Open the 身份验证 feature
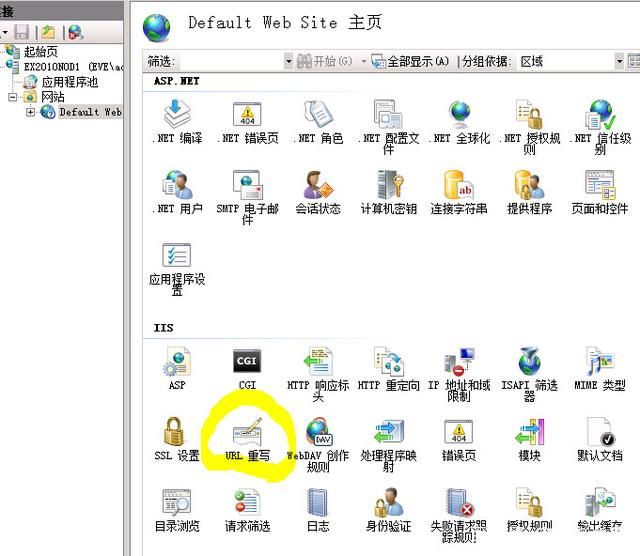This screenshot has width=640, height=556. coord(389,509)
